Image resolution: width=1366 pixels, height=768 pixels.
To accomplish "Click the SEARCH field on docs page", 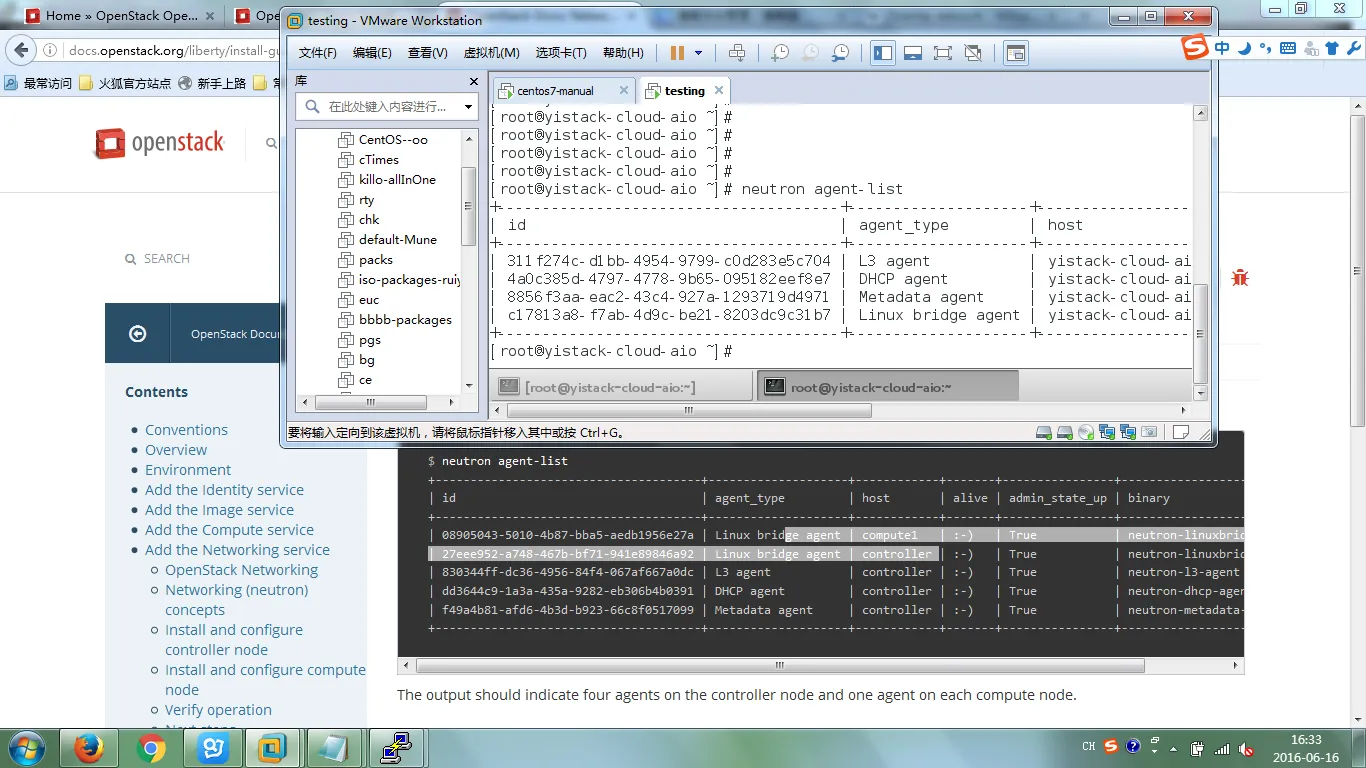I will click(158, 259).
